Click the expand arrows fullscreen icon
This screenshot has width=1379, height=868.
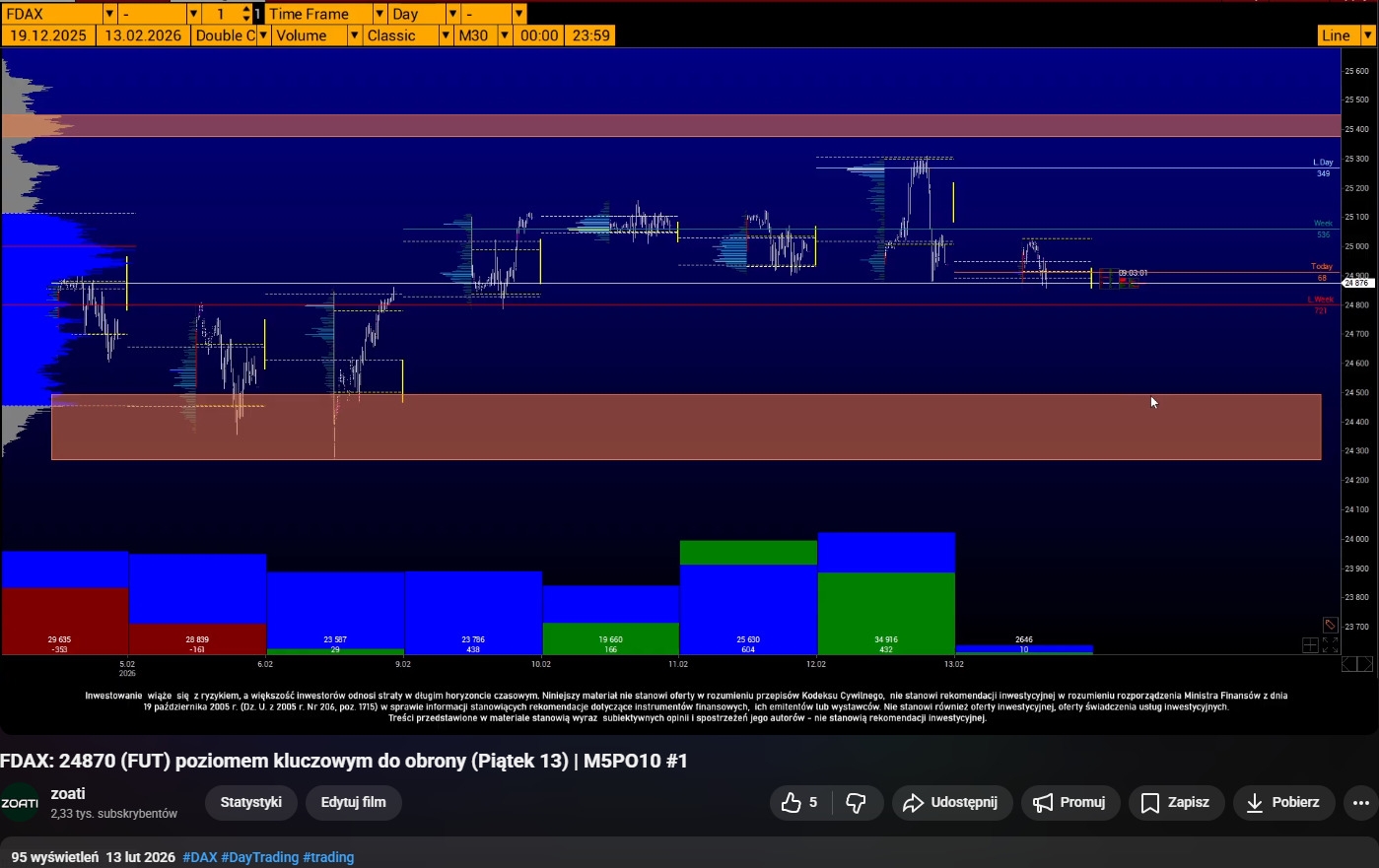pyautogui.click(x=1330, y=645)
